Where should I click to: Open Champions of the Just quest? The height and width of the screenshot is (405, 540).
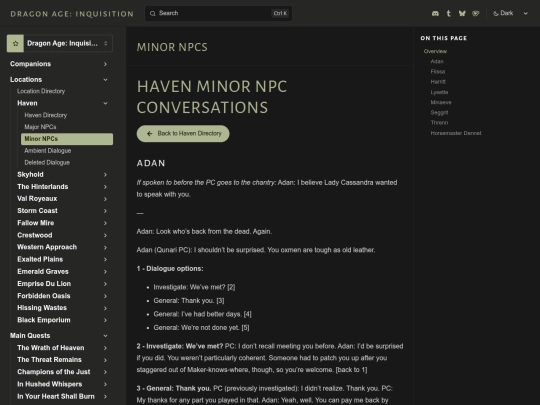coord(53,372)
